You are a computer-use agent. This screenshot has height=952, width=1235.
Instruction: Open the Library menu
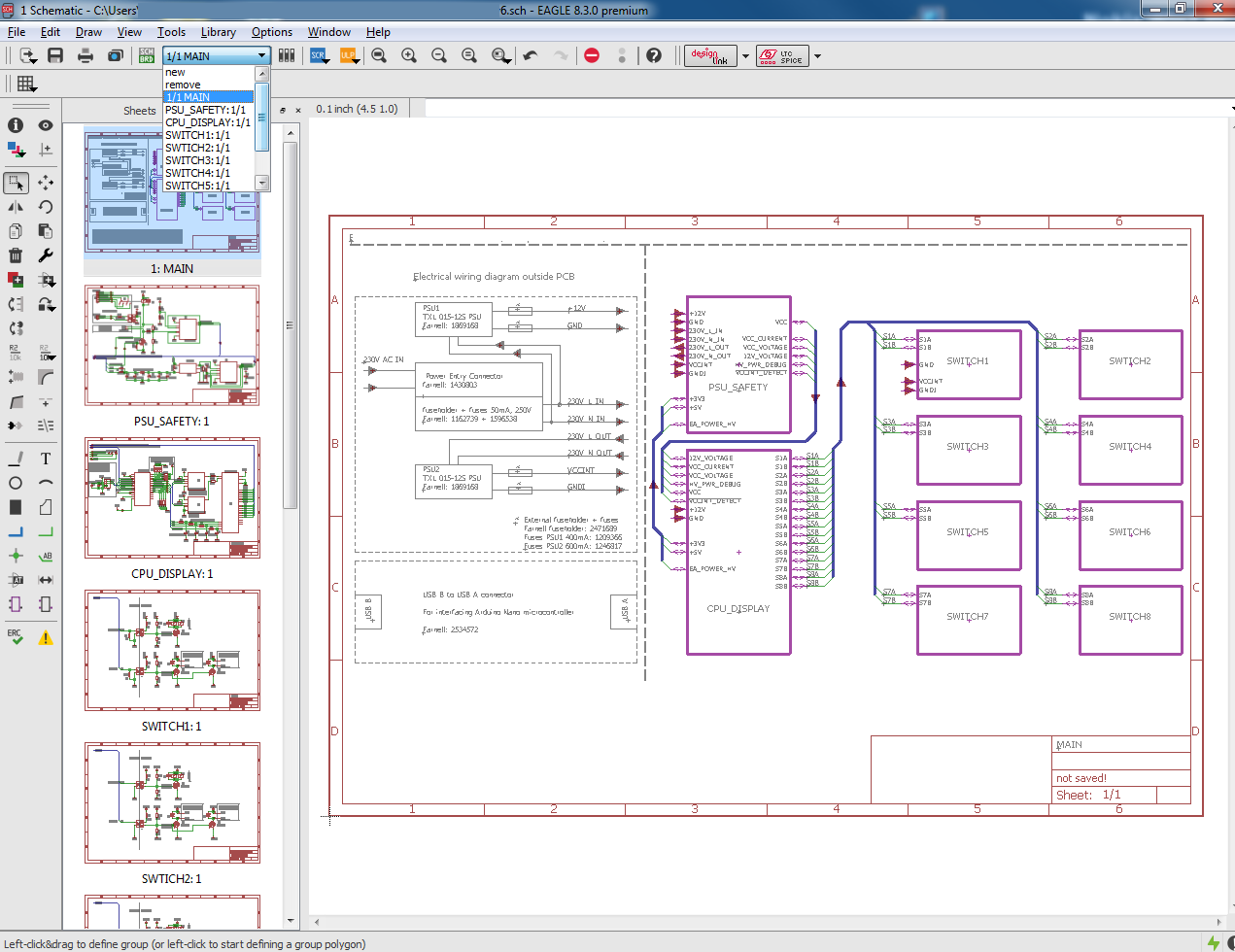coord(218,32)
